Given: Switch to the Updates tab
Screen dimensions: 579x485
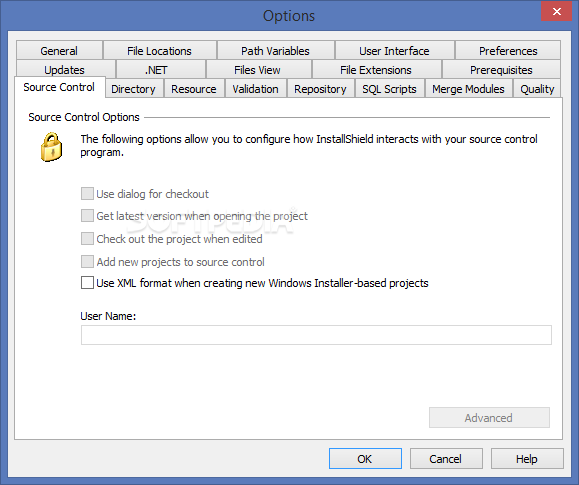Looking at the screenshot, I should [x=65, y=69].
